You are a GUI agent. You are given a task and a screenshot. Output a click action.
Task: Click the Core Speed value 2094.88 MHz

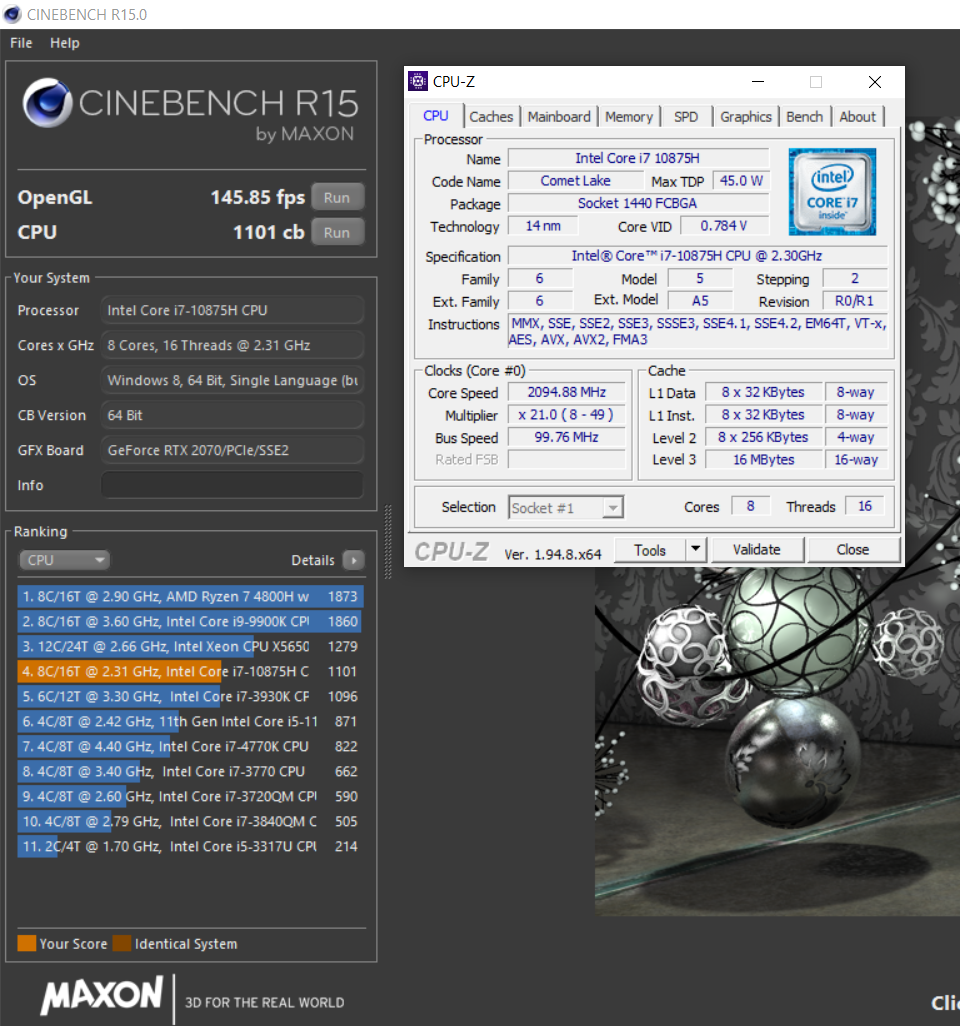[567, 392]
